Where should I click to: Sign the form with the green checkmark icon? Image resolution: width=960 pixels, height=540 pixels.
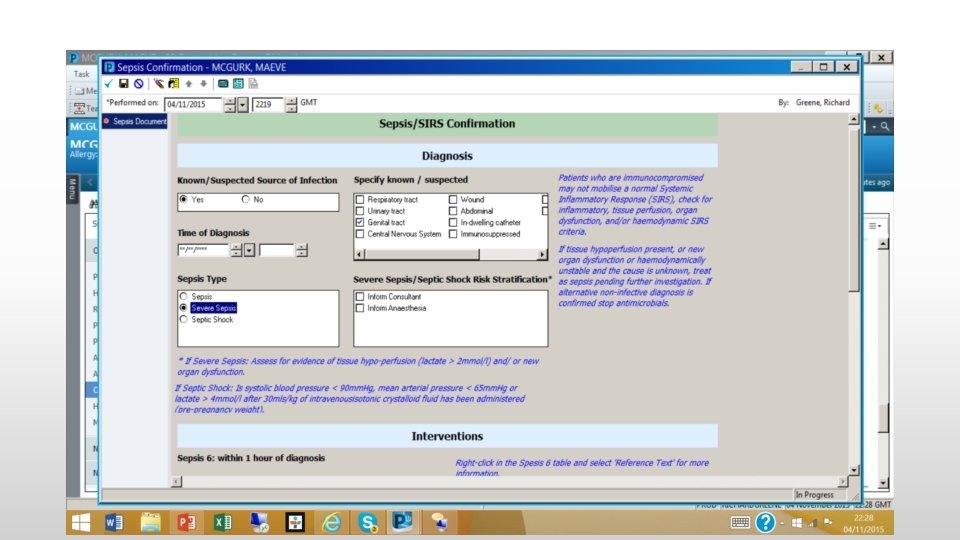coord(109,84)
